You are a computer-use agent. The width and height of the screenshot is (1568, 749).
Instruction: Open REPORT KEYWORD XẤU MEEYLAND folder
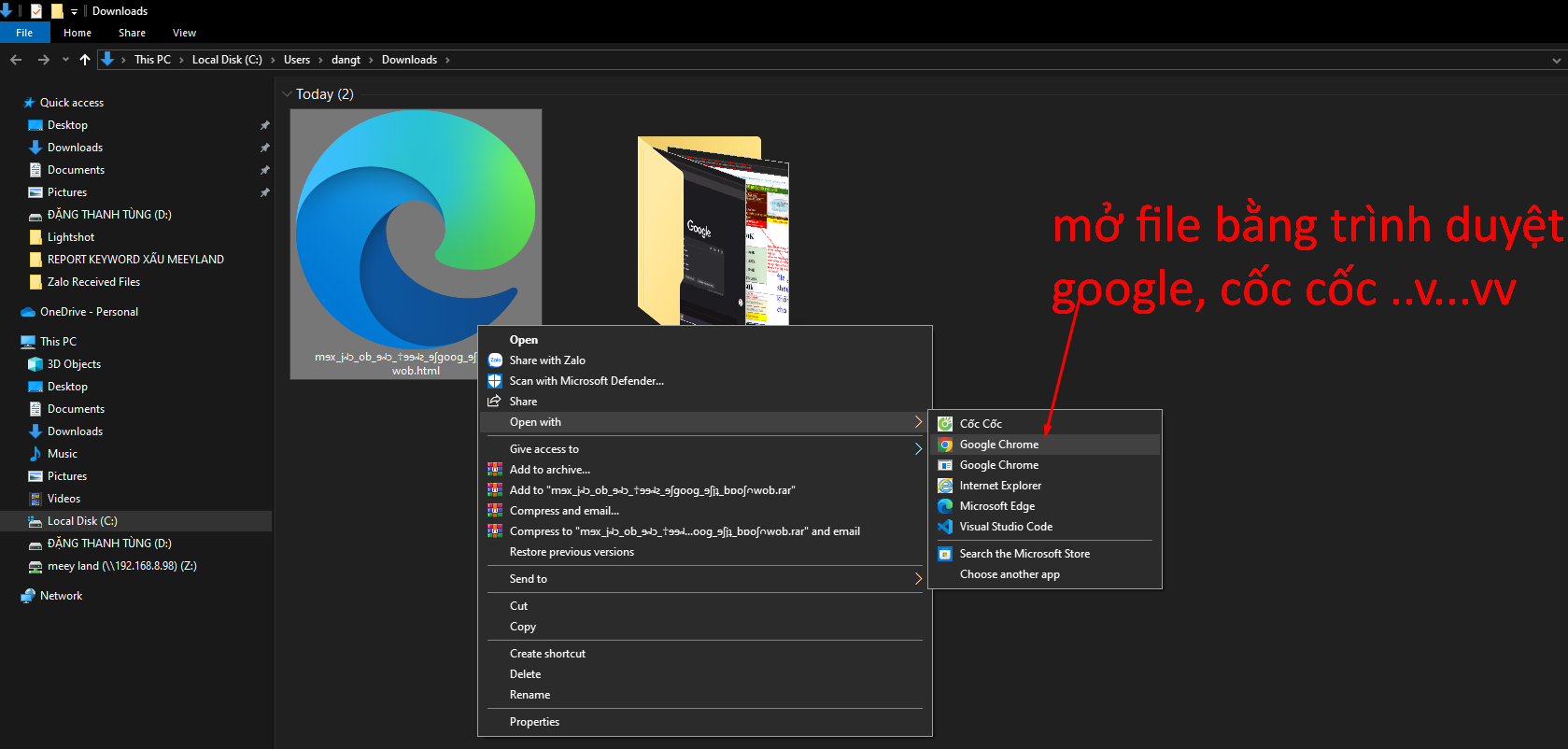coord(136,260)
